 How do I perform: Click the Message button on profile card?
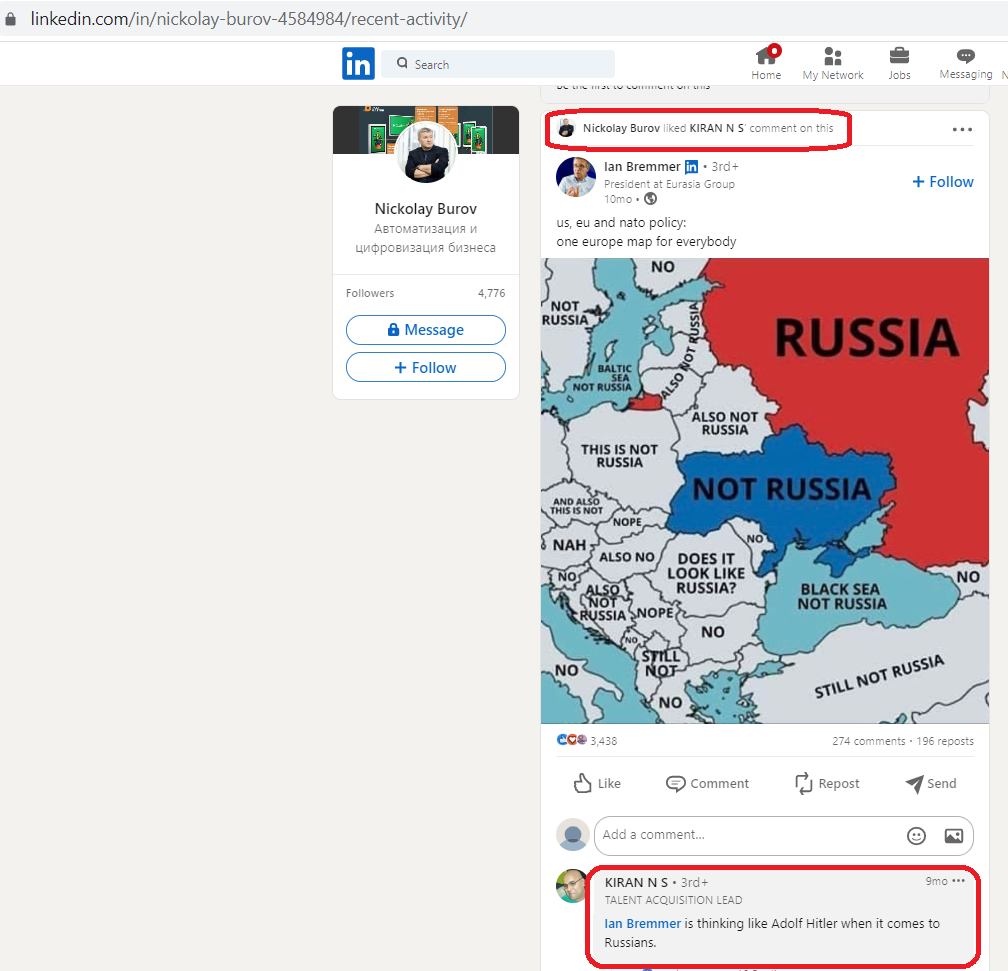coord(426,330)
